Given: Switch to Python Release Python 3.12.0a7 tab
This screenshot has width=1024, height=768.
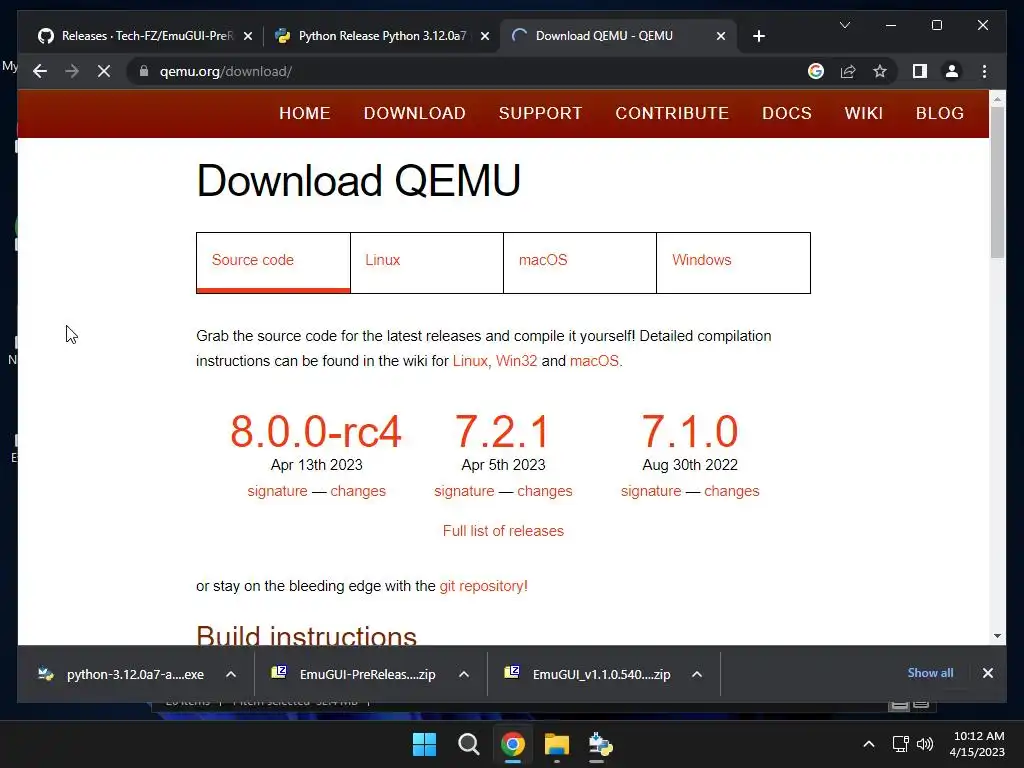Looking at the screenshot, I should (x=381, y=36).
